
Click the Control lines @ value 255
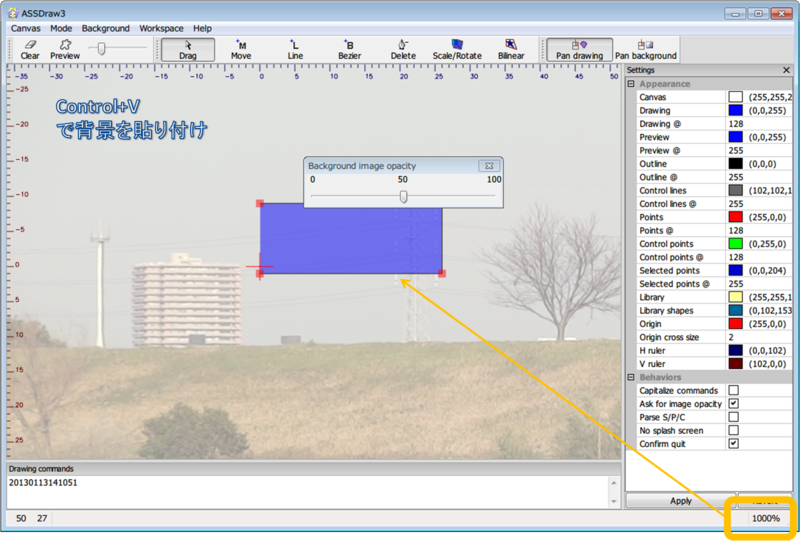(x=736, y=204)
